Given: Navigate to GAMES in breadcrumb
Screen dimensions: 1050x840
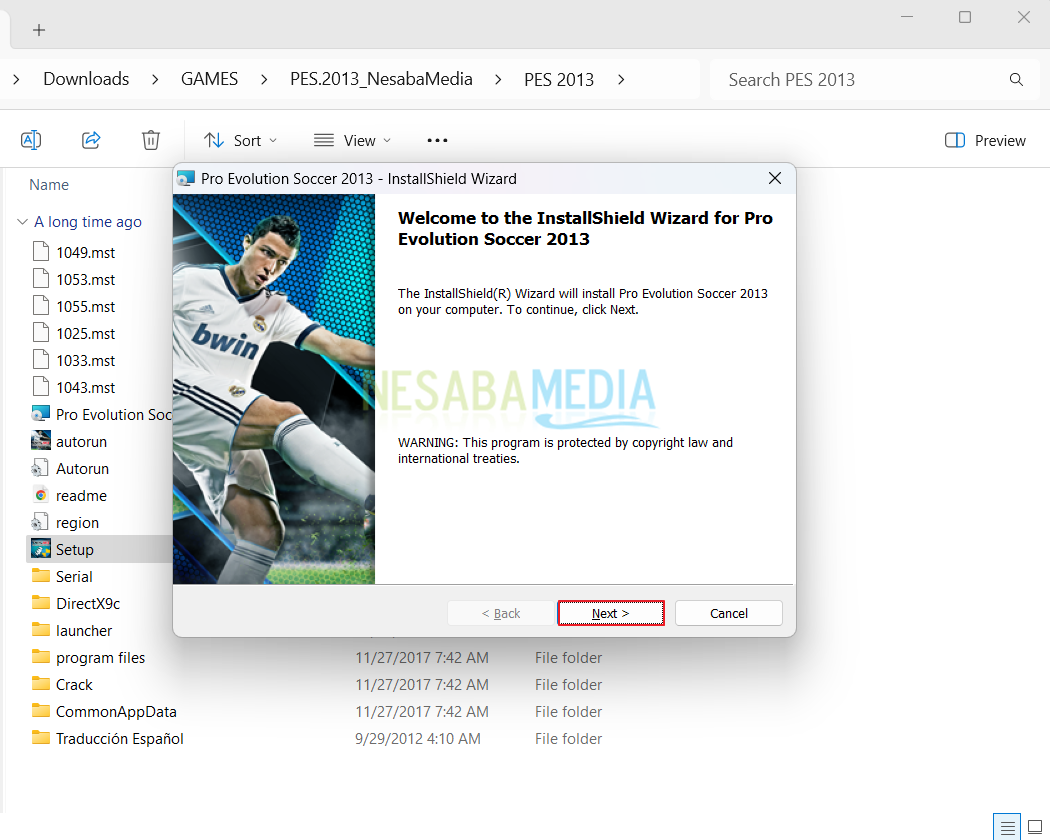Looking at the screenshot, I should click(210, 79).
